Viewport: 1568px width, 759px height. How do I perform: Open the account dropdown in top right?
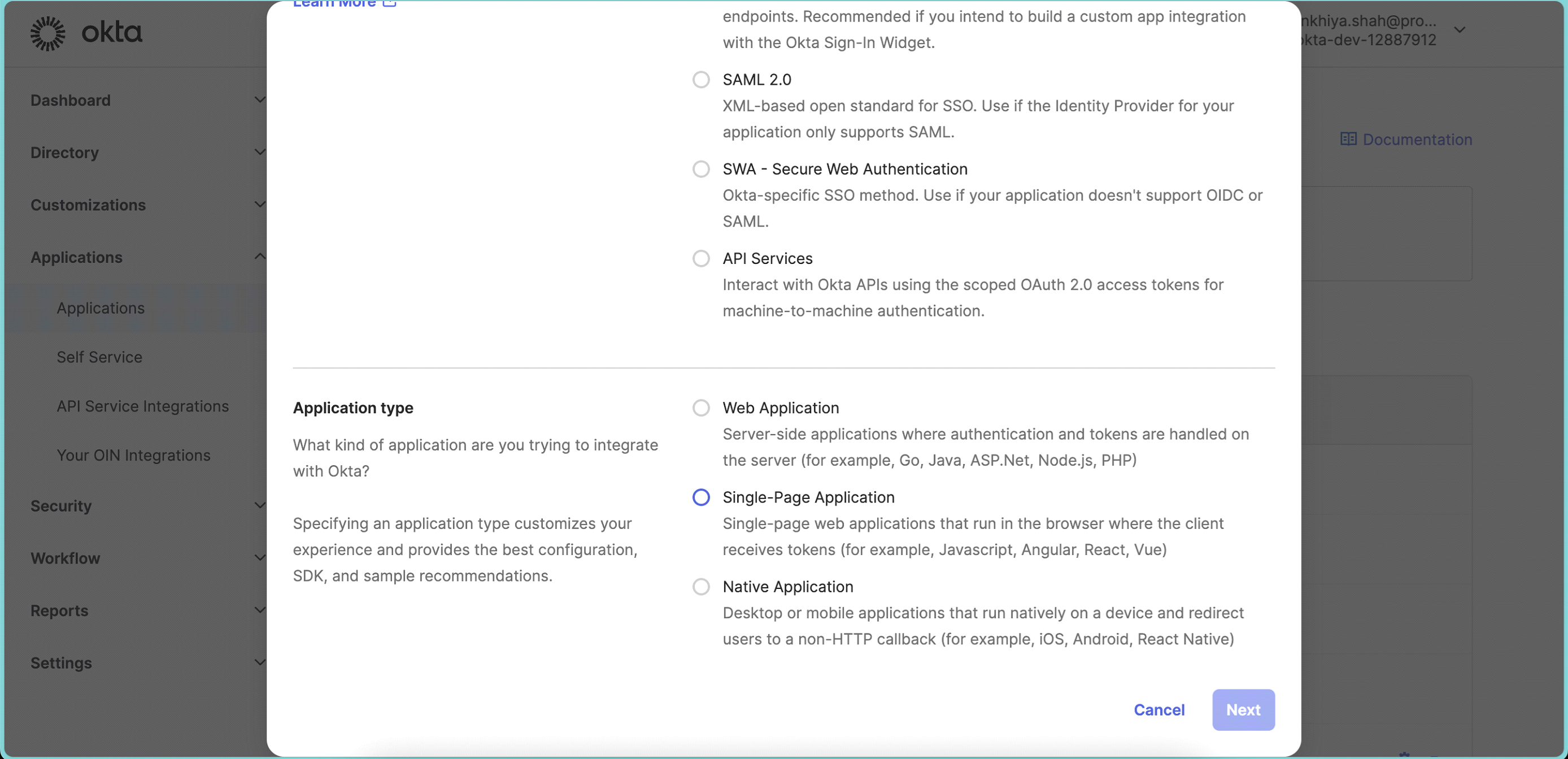[1459, 29]
